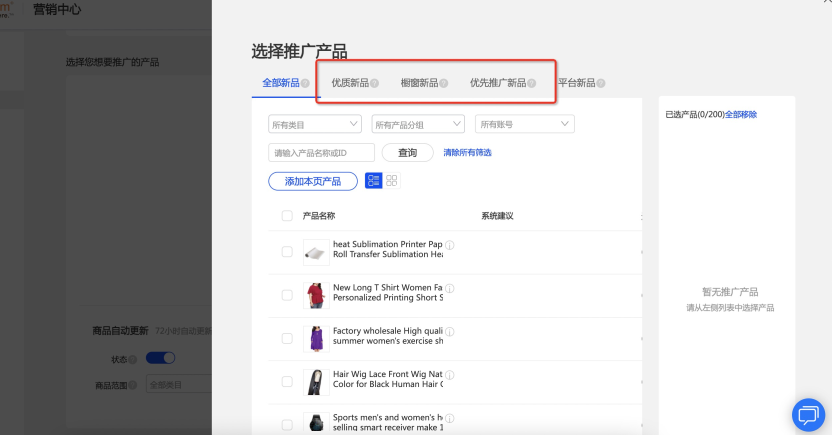Switch to the 橱窗新品 tab
832x435 pixels.
click(419, 83)
